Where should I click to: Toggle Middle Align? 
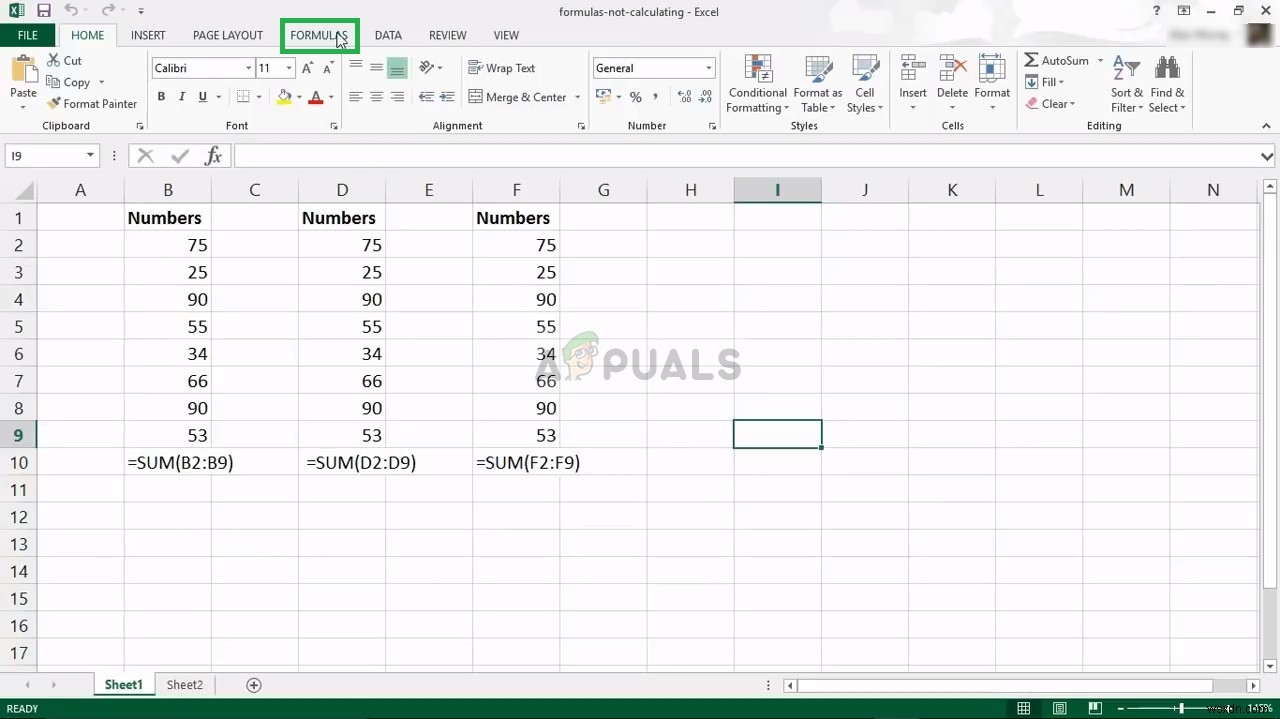point(376,68)
